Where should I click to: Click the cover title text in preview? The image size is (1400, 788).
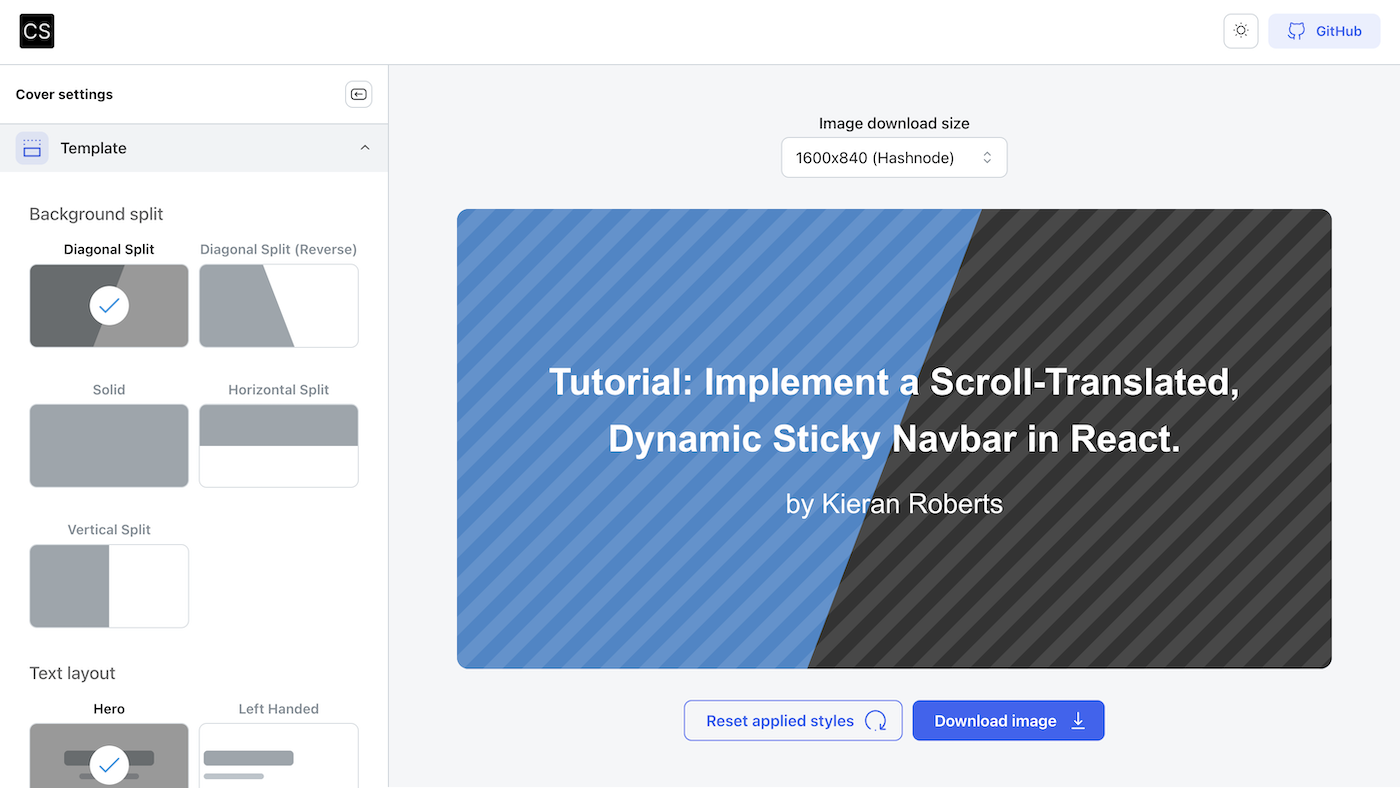(x=894, y=410)
